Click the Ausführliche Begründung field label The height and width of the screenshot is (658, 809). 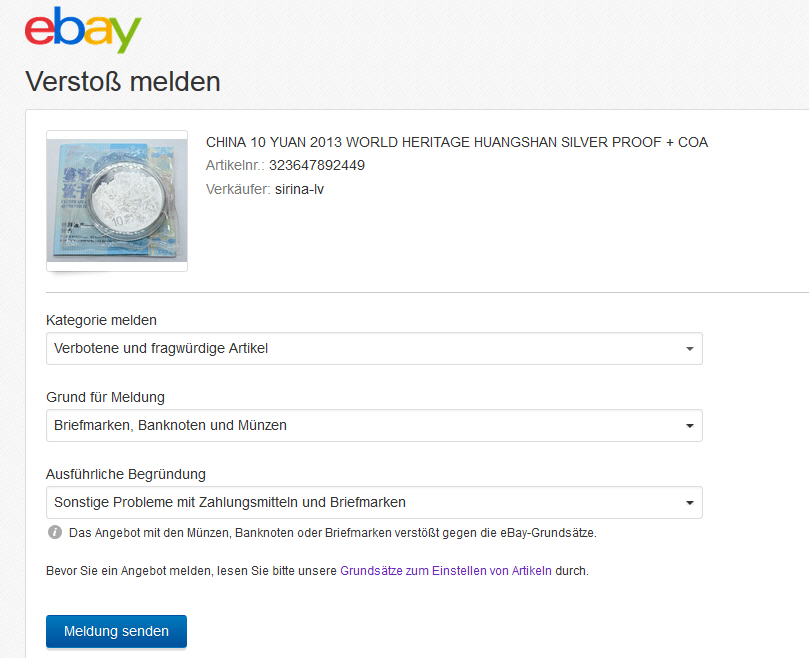(x=126, y=474)
